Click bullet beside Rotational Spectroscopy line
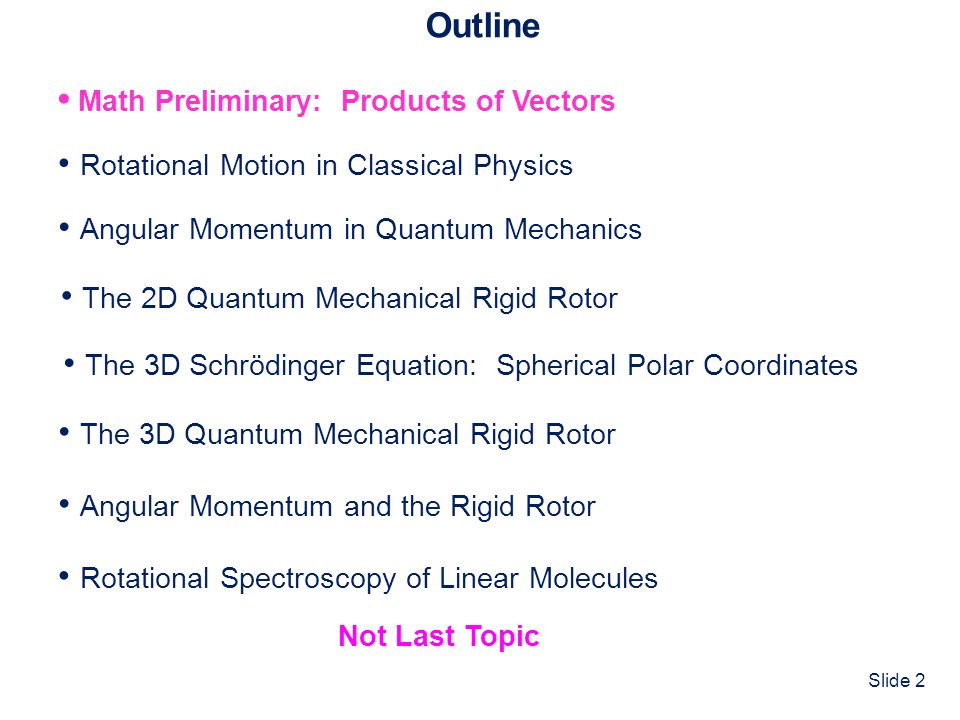Image resolution: width=960 pixels, height=720 pixels. click(x=64, y=576)
